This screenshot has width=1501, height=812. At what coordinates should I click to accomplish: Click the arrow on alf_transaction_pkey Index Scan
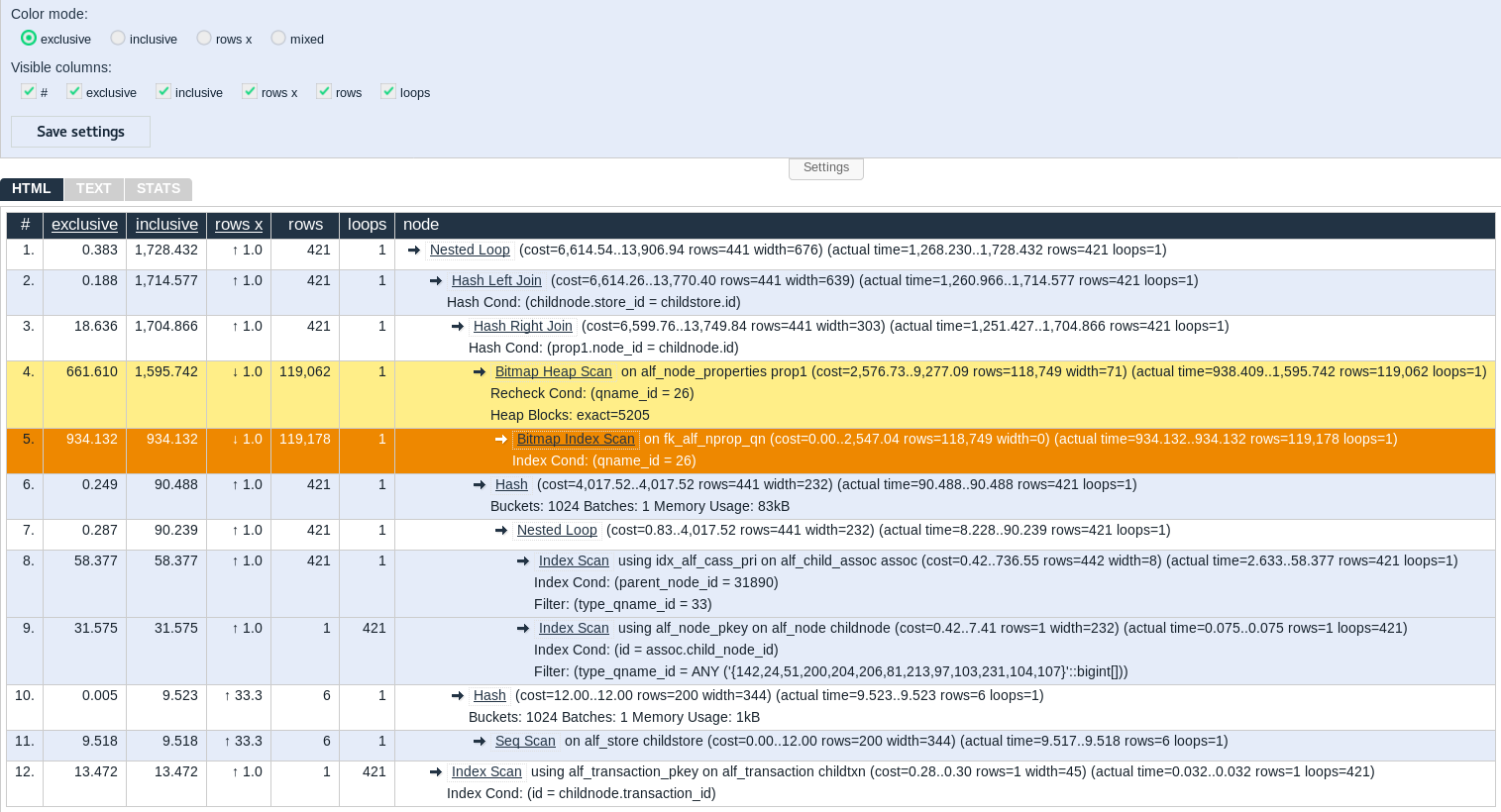(436, 772)
